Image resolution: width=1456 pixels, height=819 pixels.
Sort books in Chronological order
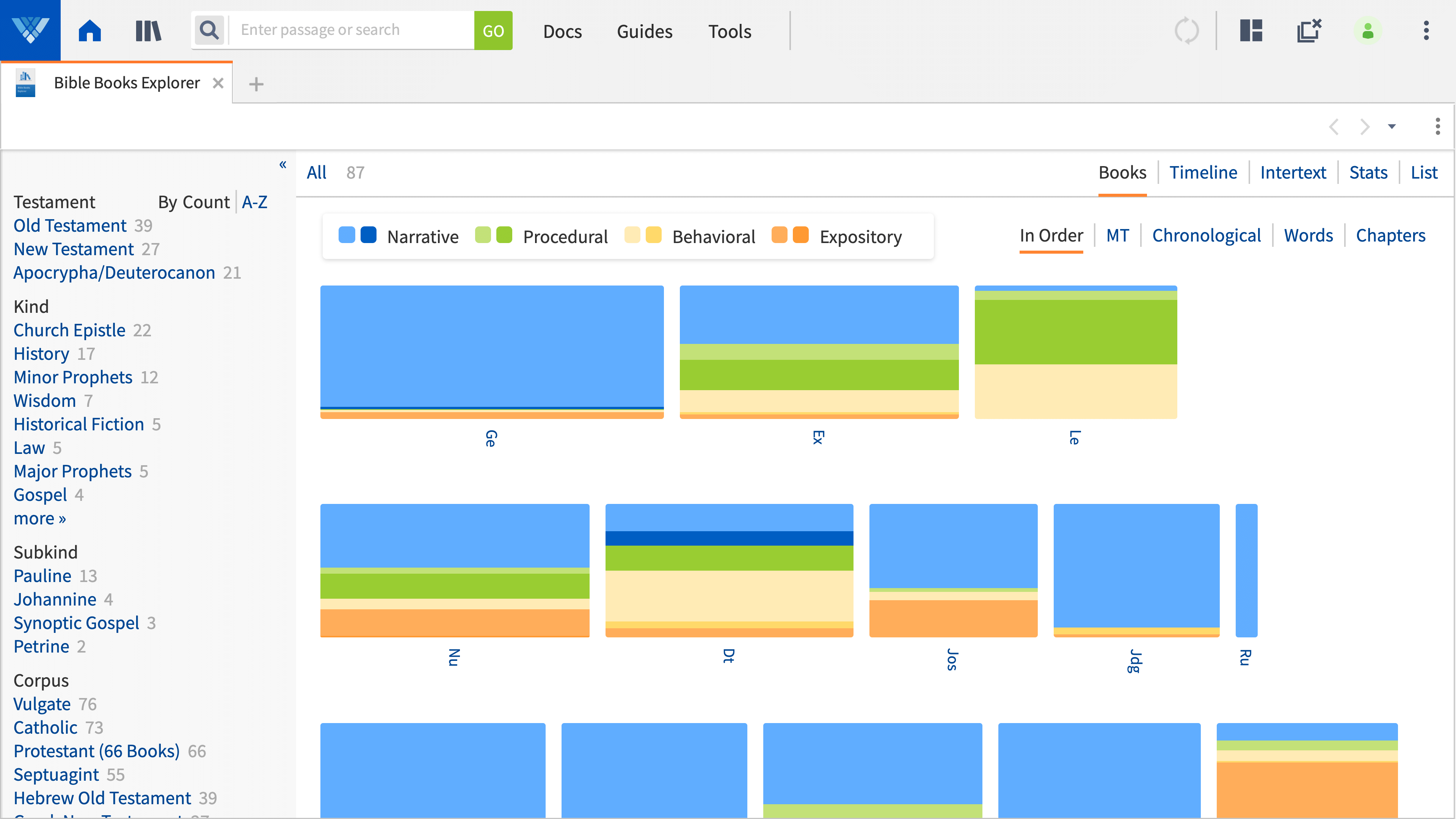click(x=1206, y=235)
